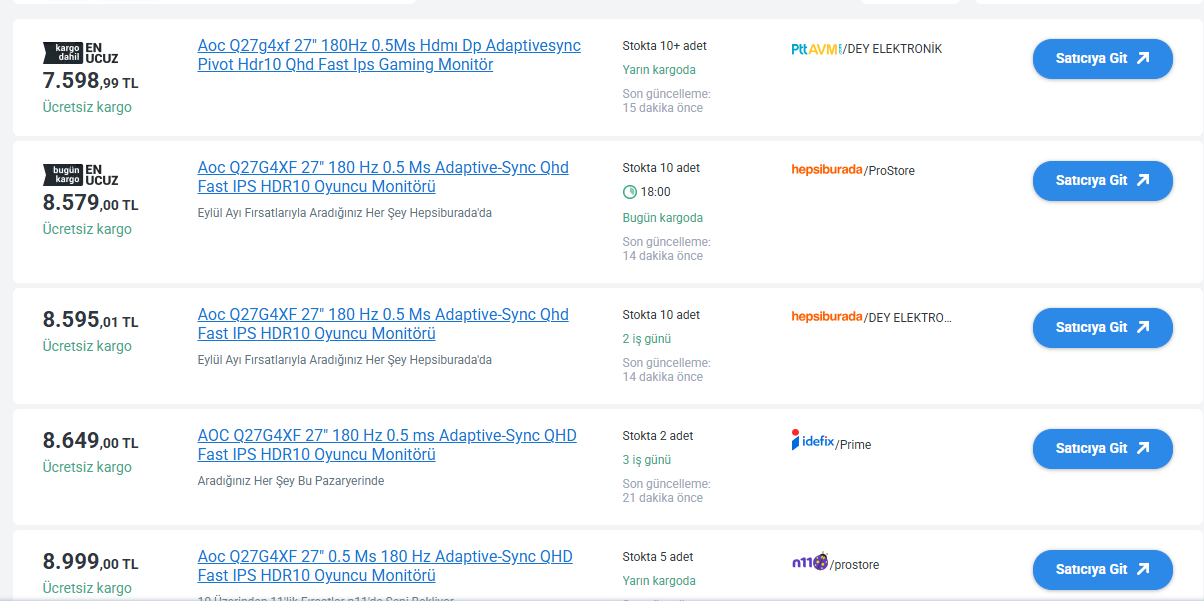1204x602 pixels.
Task: Click the price 8.595,01 TL
Action: (90, 320)
